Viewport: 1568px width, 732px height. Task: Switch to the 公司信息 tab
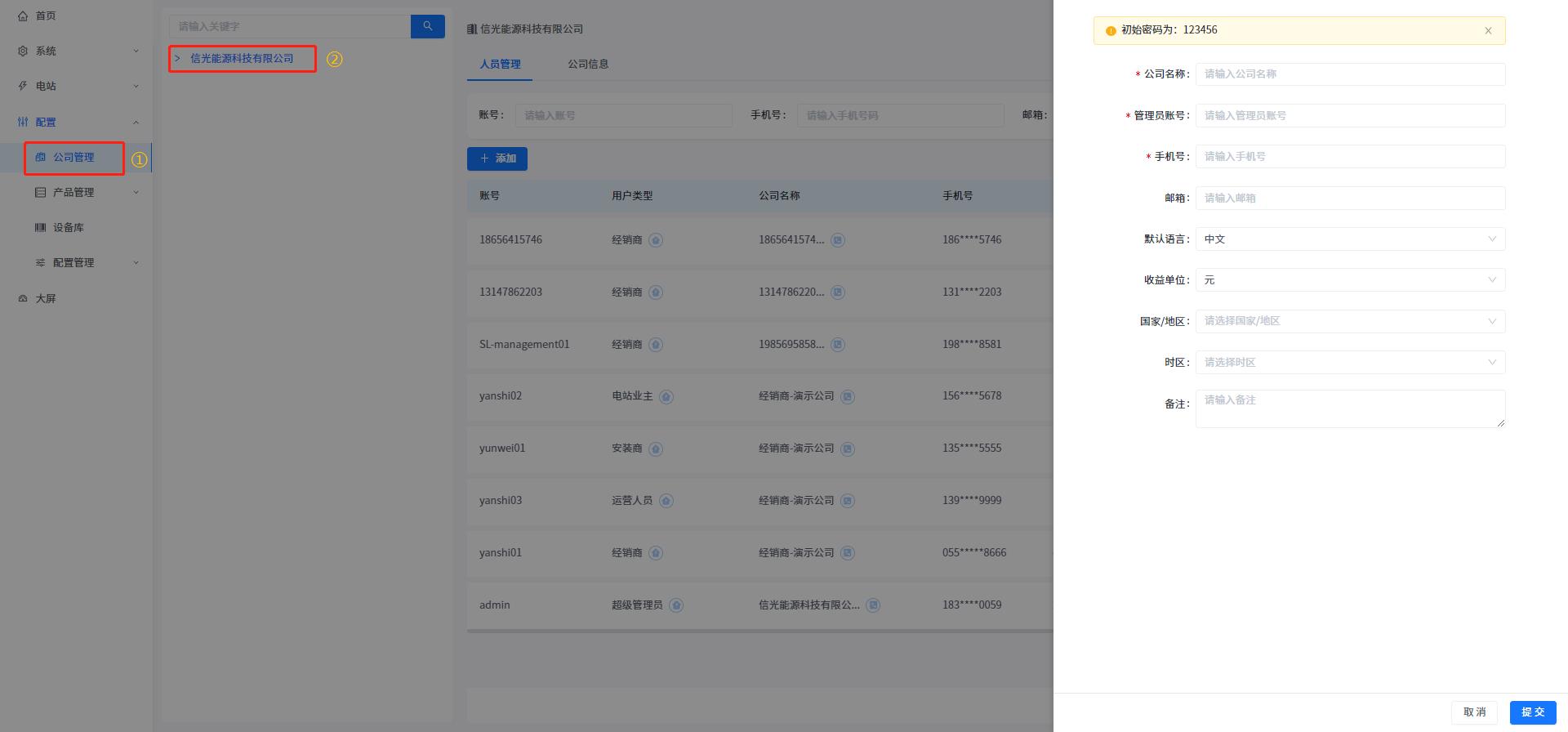click(588, 64)
